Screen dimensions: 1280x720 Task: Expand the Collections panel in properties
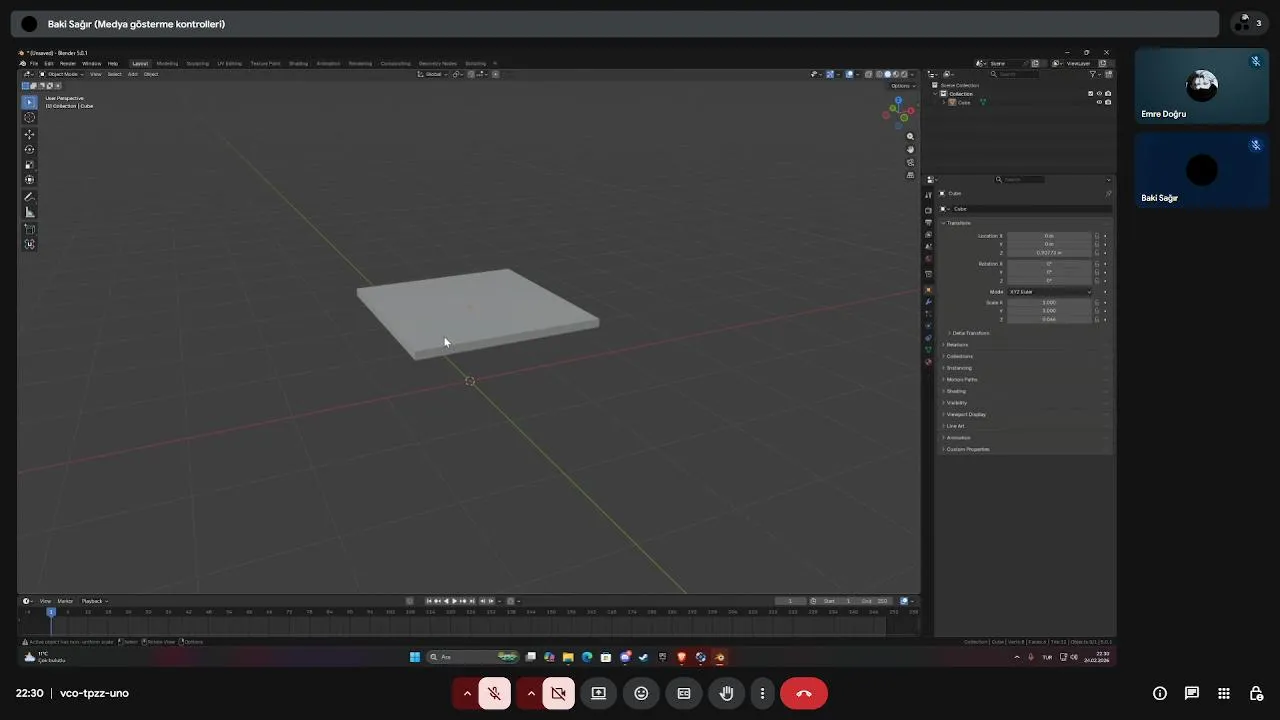click(x=957, y=356)
